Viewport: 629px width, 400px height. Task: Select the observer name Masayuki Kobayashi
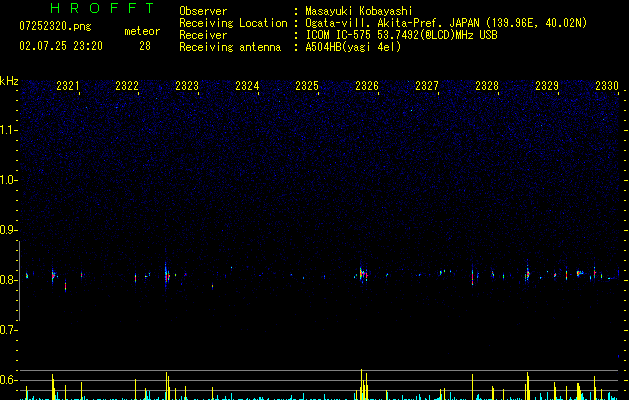coord(359,11)
